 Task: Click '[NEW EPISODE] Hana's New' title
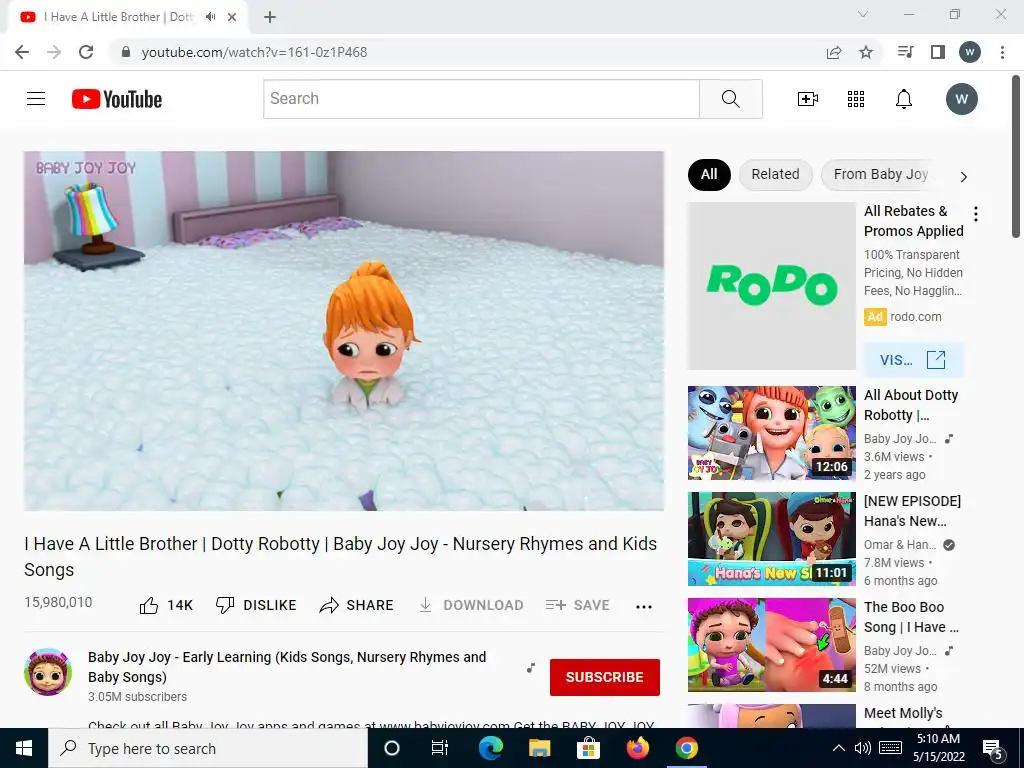[912, 511]
